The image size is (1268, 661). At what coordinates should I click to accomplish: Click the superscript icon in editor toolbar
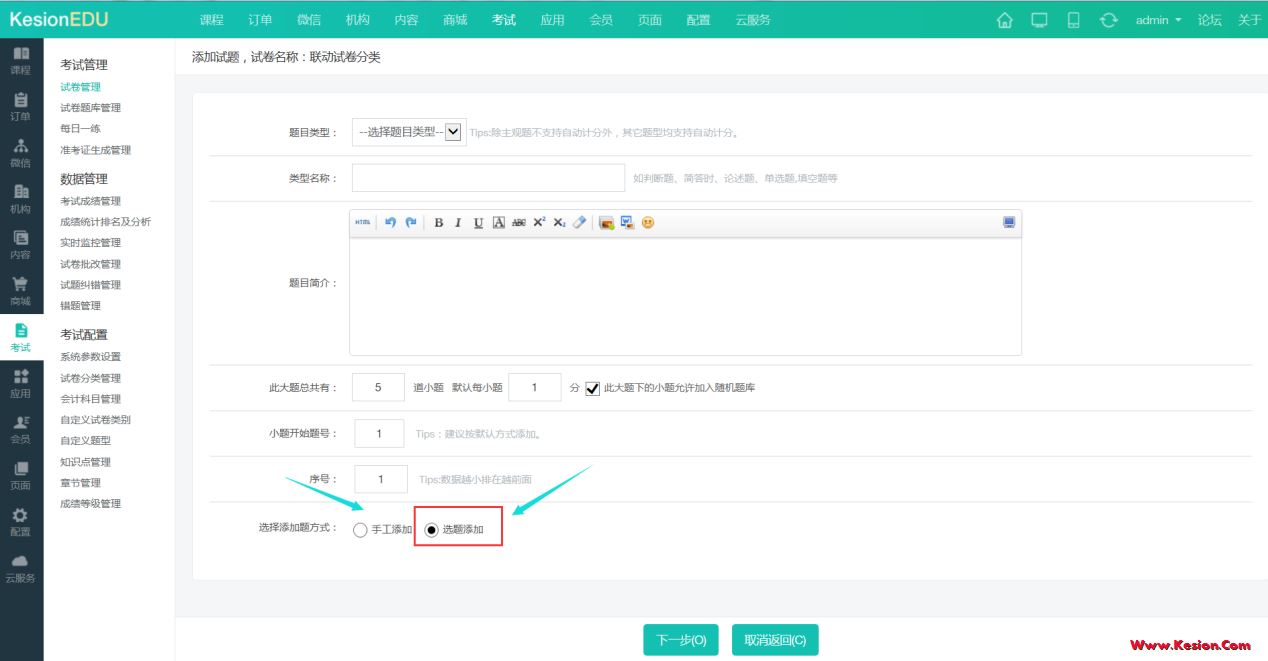pos(539,223)
